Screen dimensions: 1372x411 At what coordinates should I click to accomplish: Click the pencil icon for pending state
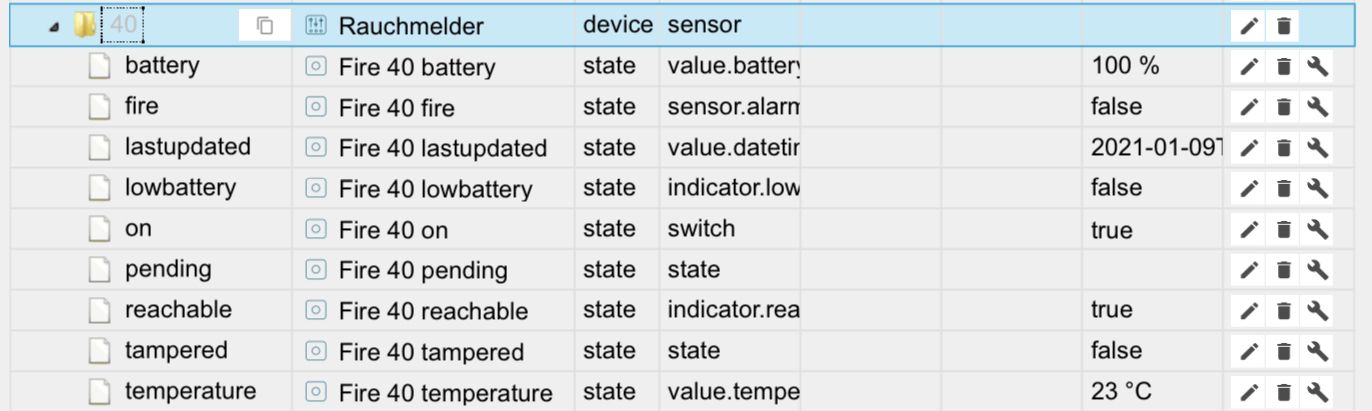coord(1248,270)
